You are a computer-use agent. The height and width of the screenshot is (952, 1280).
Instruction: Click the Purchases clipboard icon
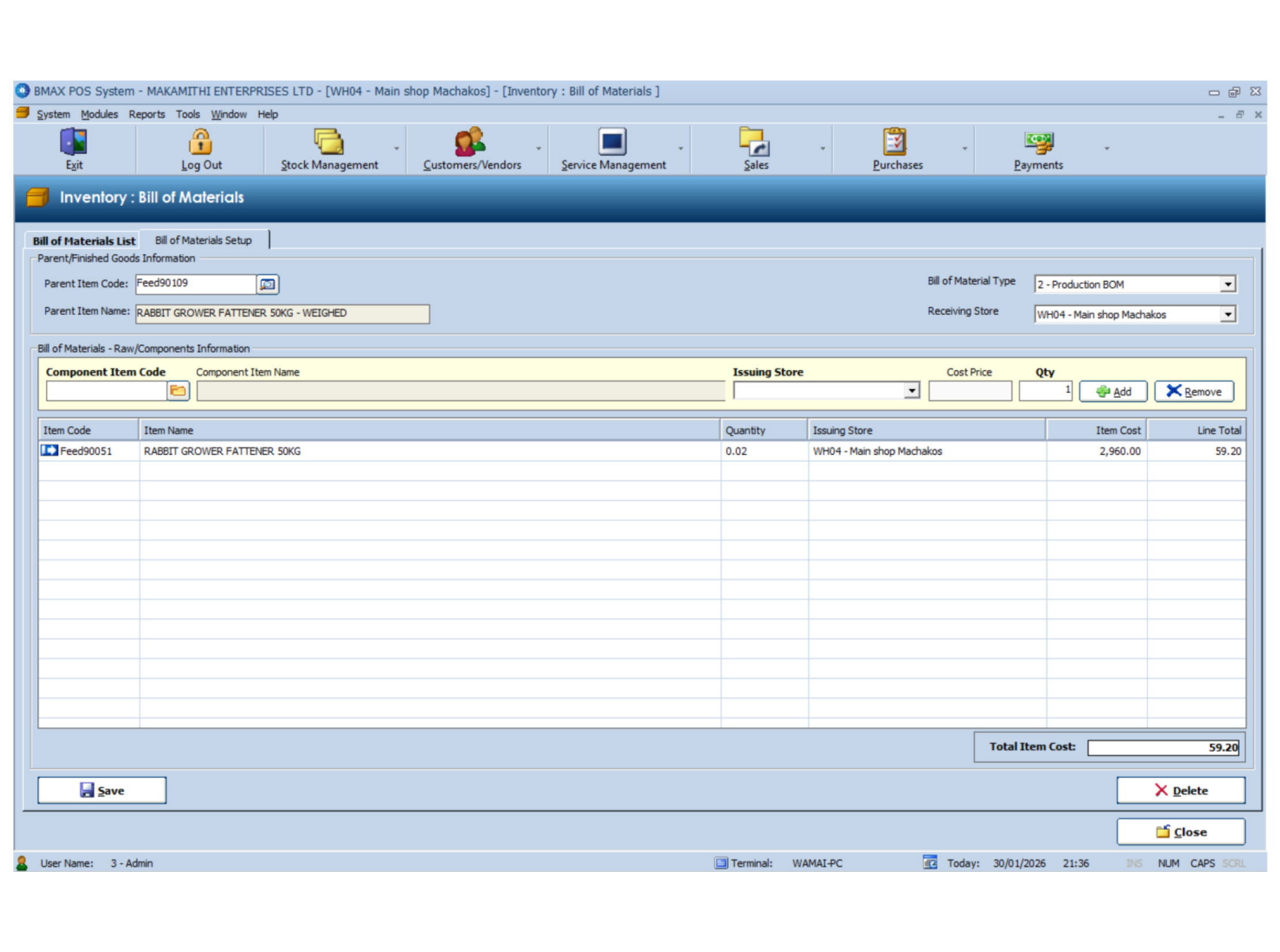click(895, 142)
